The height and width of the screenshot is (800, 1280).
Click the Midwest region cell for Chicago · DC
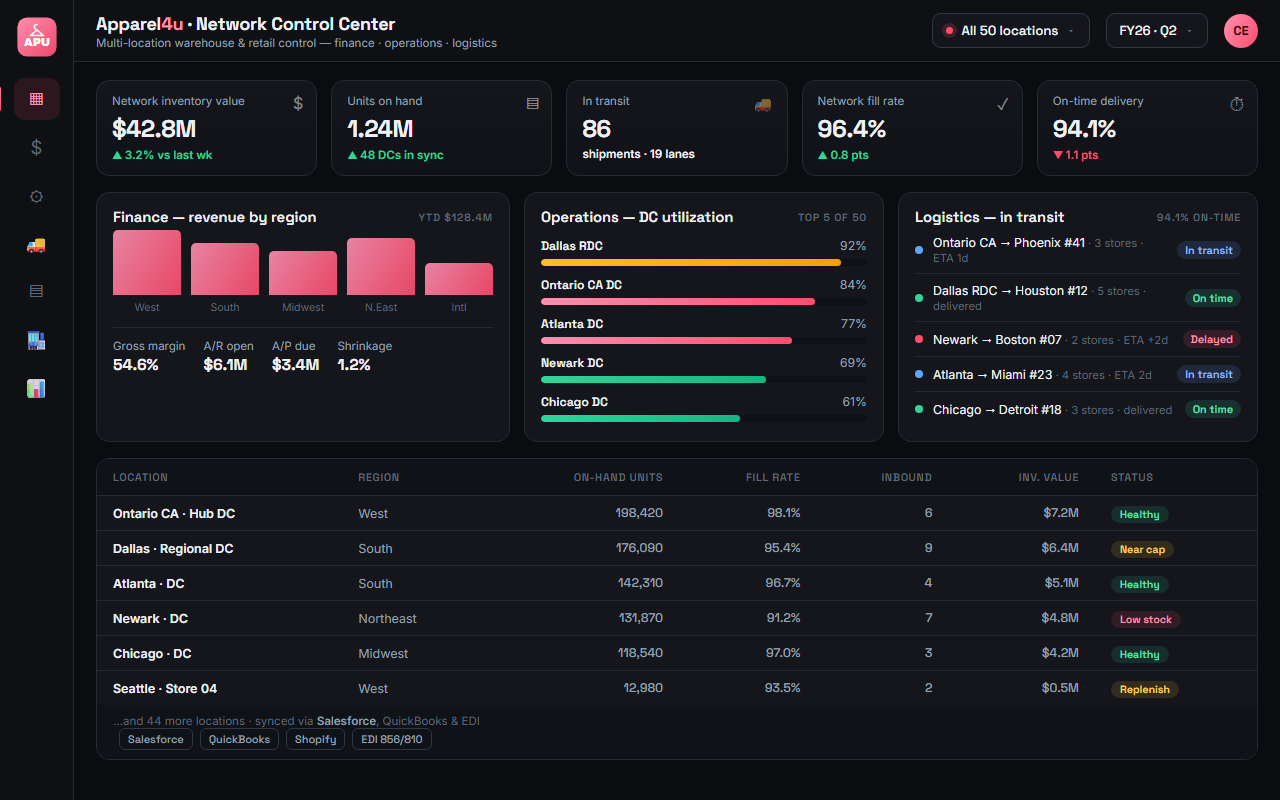383,653
